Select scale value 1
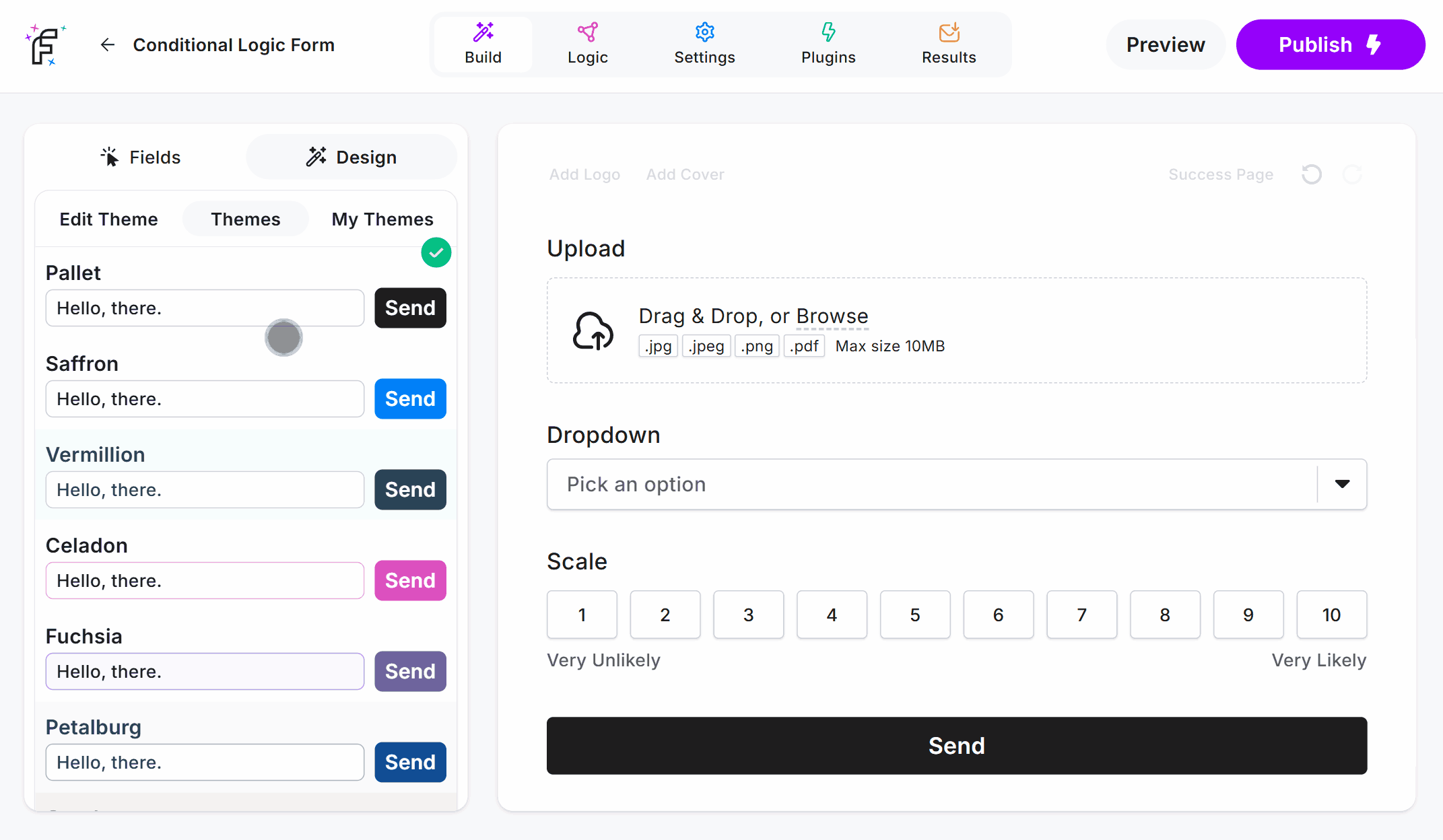 tap(582, 615)
